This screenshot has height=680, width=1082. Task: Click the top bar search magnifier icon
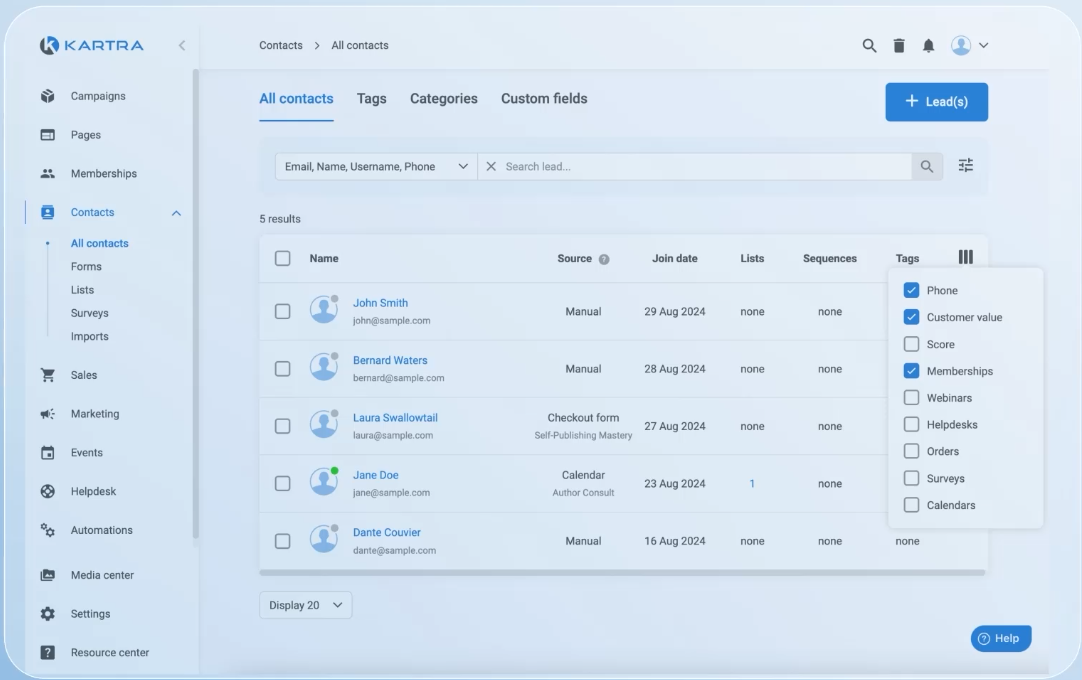(869, 46)
